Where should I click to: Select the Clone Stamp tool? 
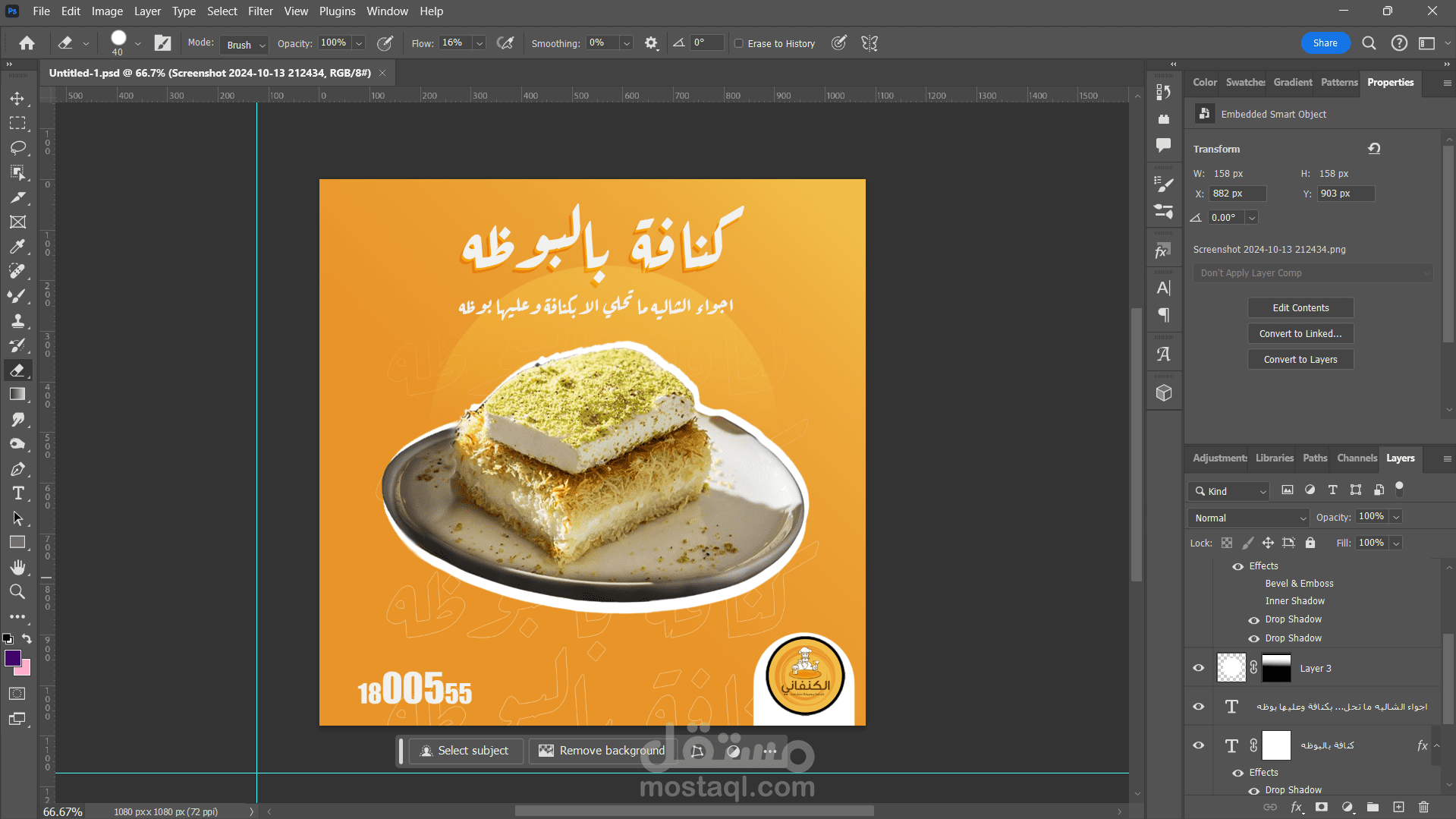(x=17, y=320)
